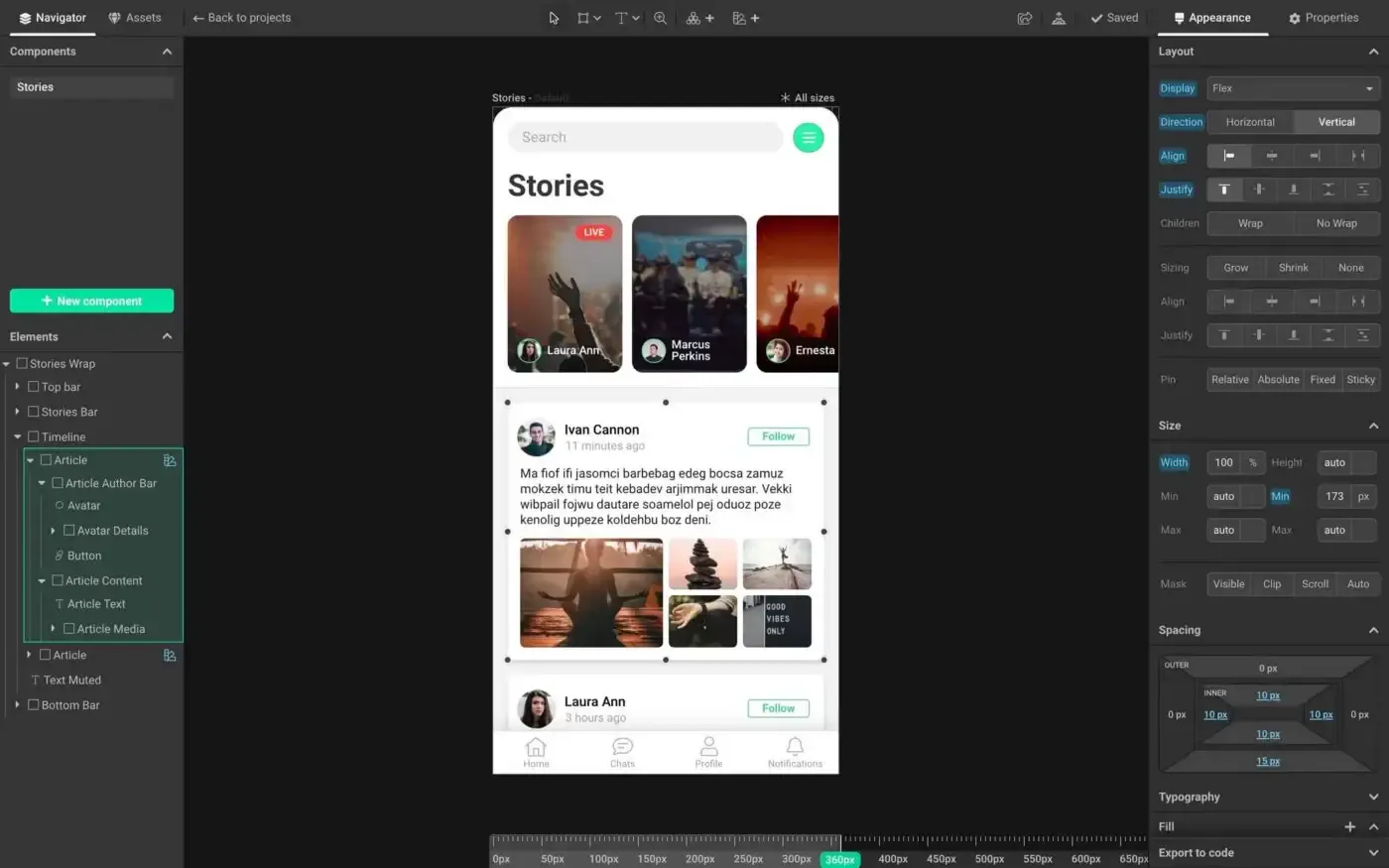
Task: Go back to projects
Action: coord(242,18)
